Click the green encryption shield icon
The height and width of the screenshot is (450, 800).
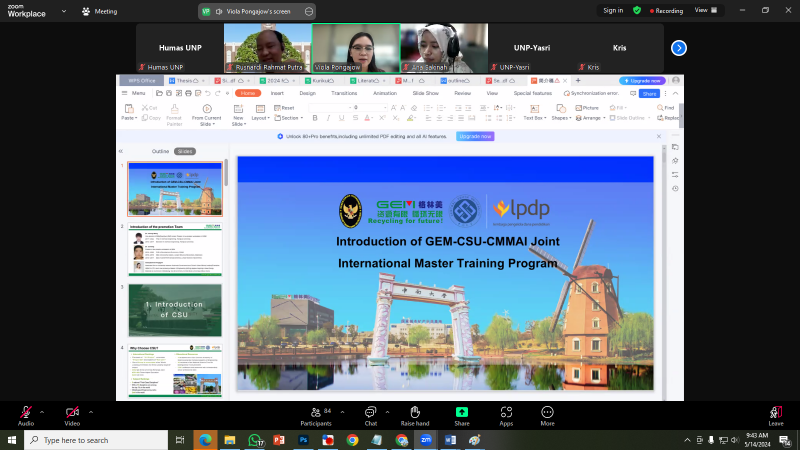[637, 10]
